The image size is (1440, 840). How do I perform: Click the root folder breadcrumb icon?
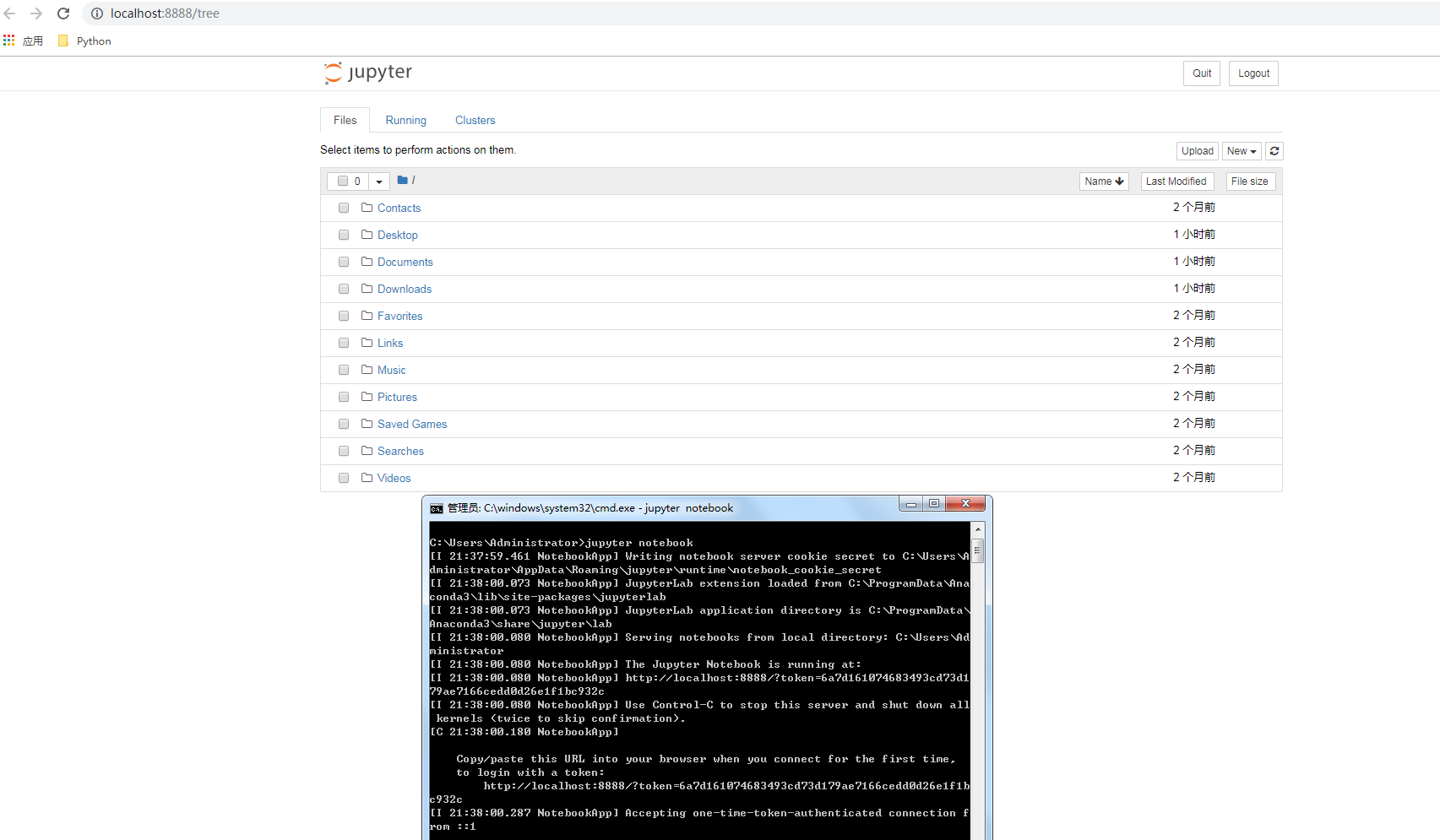click(x=403, y=180)
